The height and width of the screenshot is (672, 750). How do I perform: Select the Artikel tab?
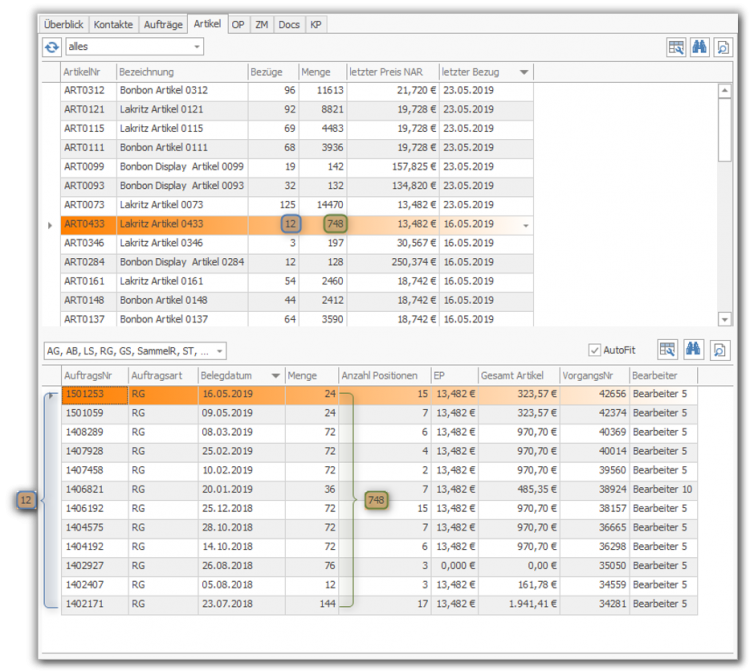point(207,23)
